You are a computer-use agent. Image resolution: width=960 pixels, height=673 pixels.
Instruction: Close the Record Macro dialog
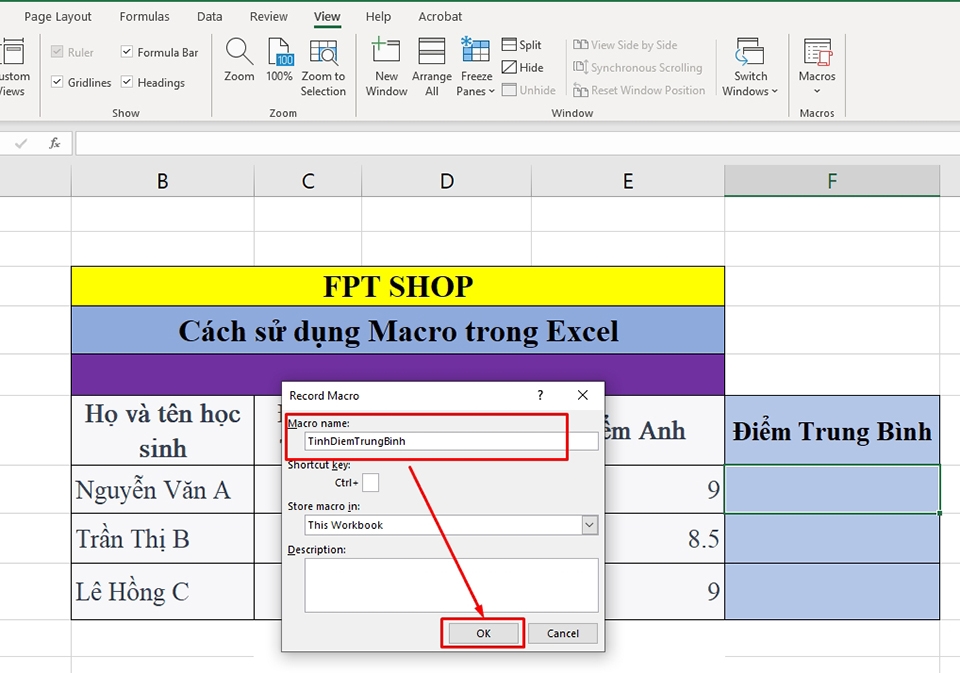pyautogui.click(x=583, y=395)
